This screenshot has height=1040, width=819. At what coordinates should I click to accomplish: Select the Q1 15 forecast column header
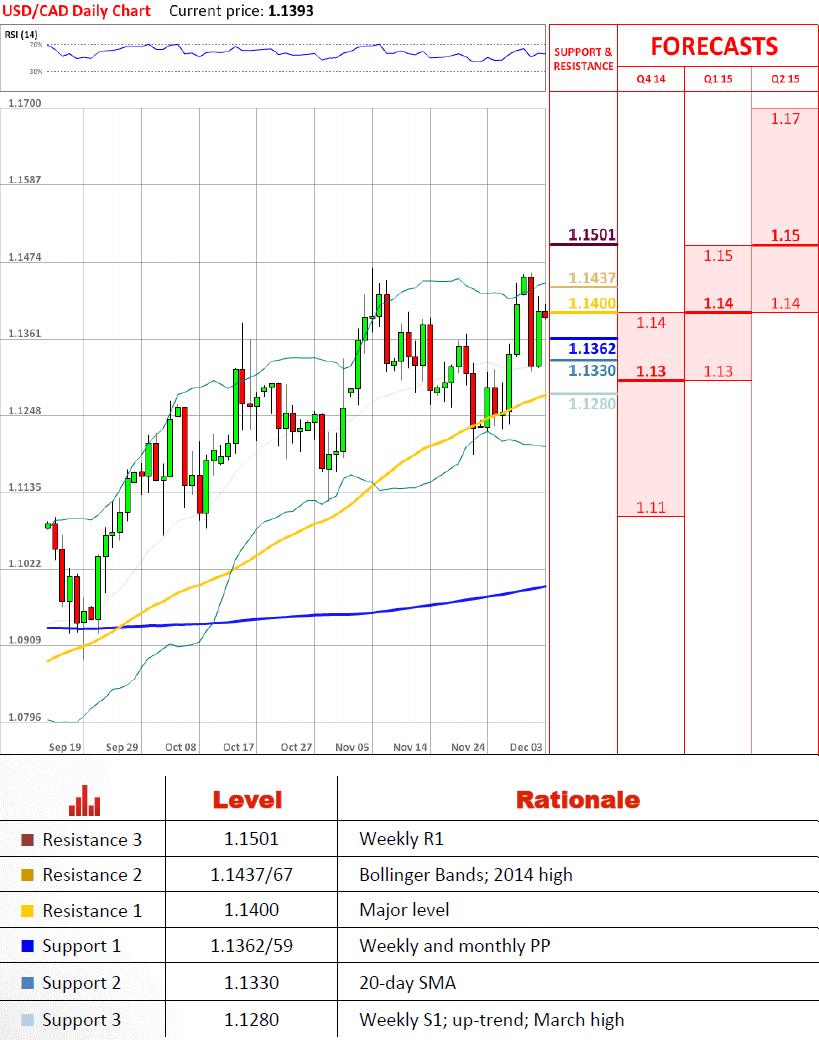[x=718, y=79]
